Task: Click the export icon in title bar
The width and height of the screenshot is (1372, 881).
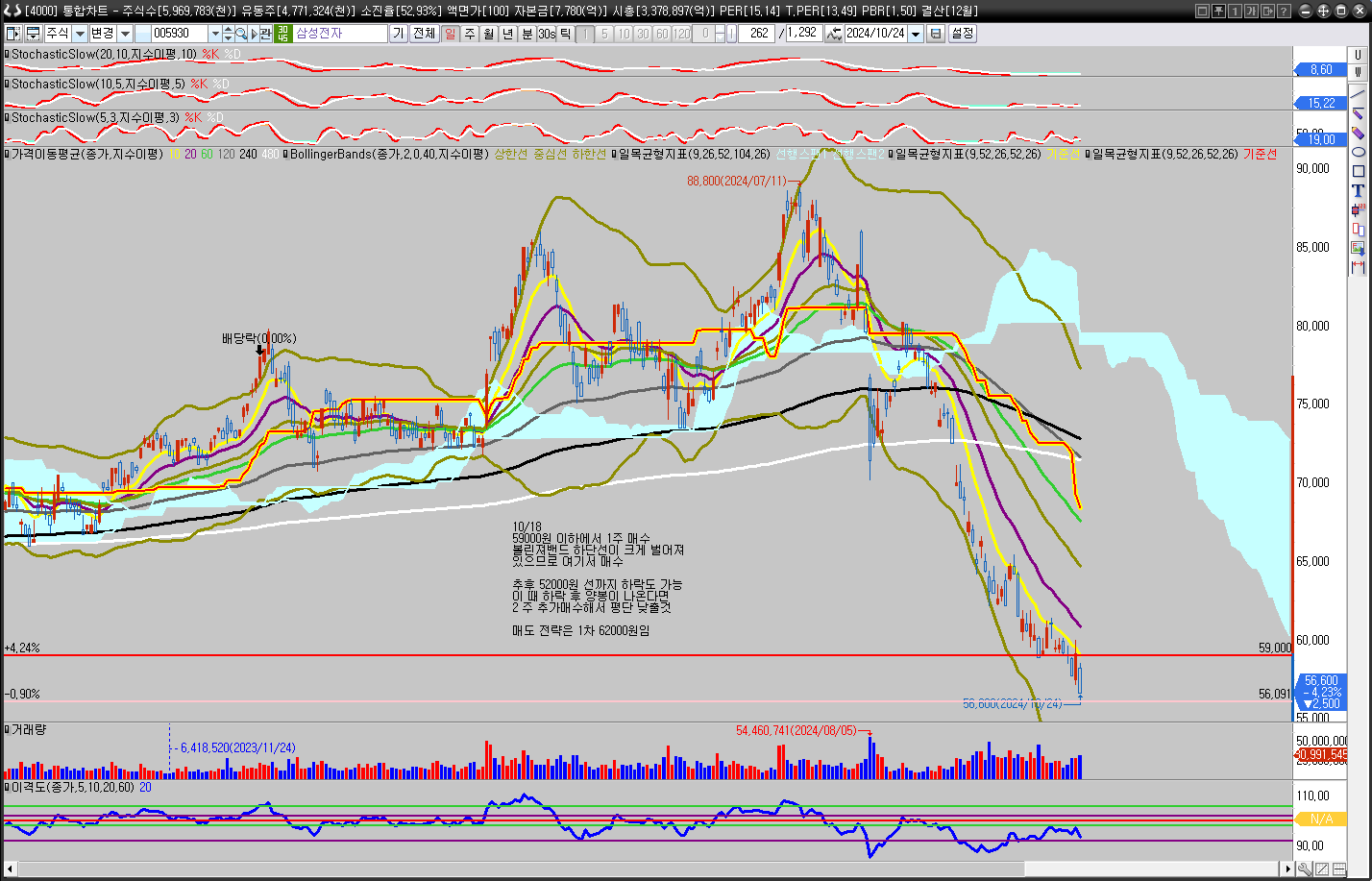Action: click(x=1266, y=11)
